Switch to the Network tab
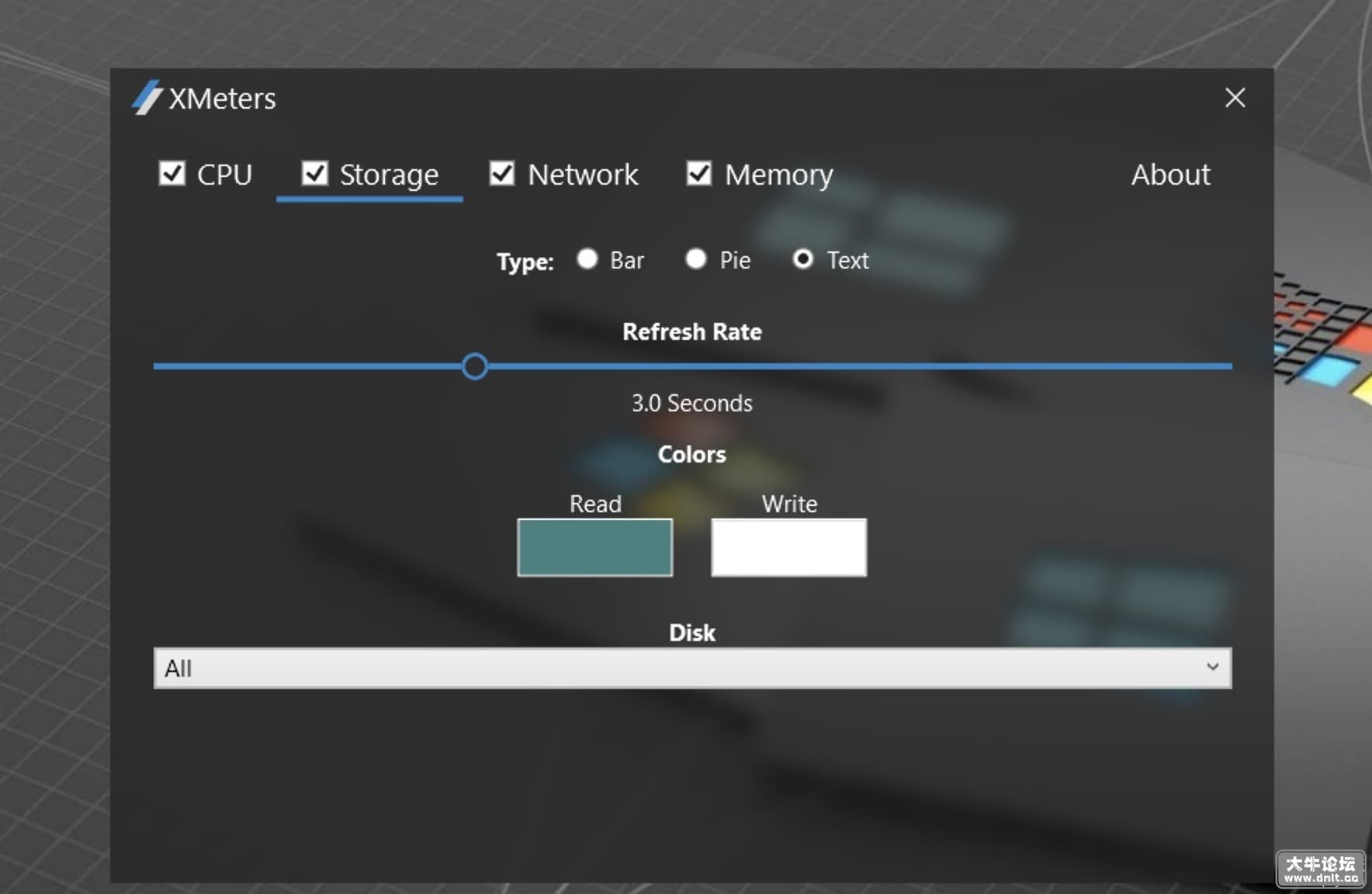 pos(583,175)
